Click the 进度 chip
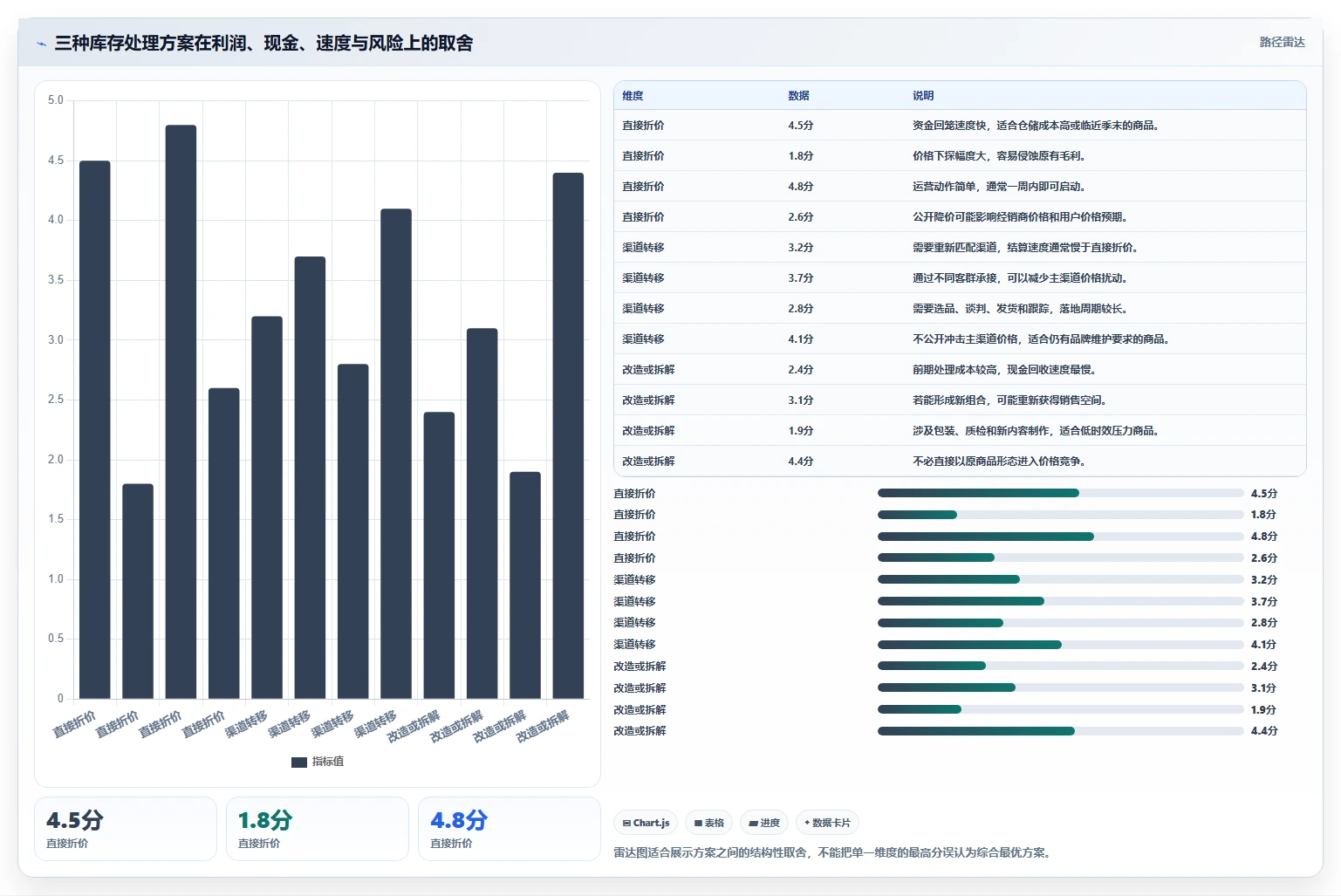This screenshot has height=896, width=1341. coord(764,823)
